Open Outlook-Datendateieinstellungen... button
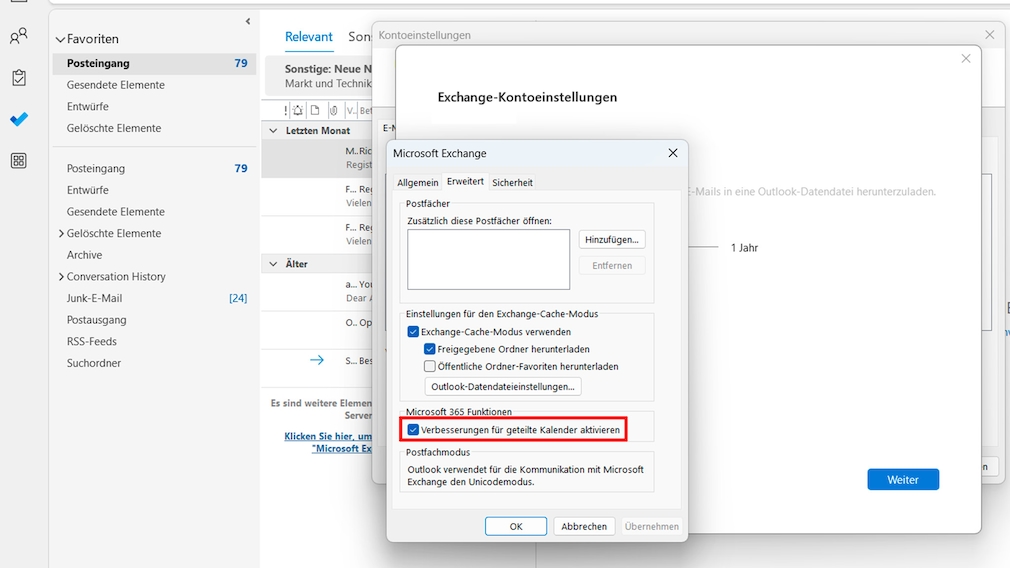This screenshot has height=568, width=1010. point(502,386)
